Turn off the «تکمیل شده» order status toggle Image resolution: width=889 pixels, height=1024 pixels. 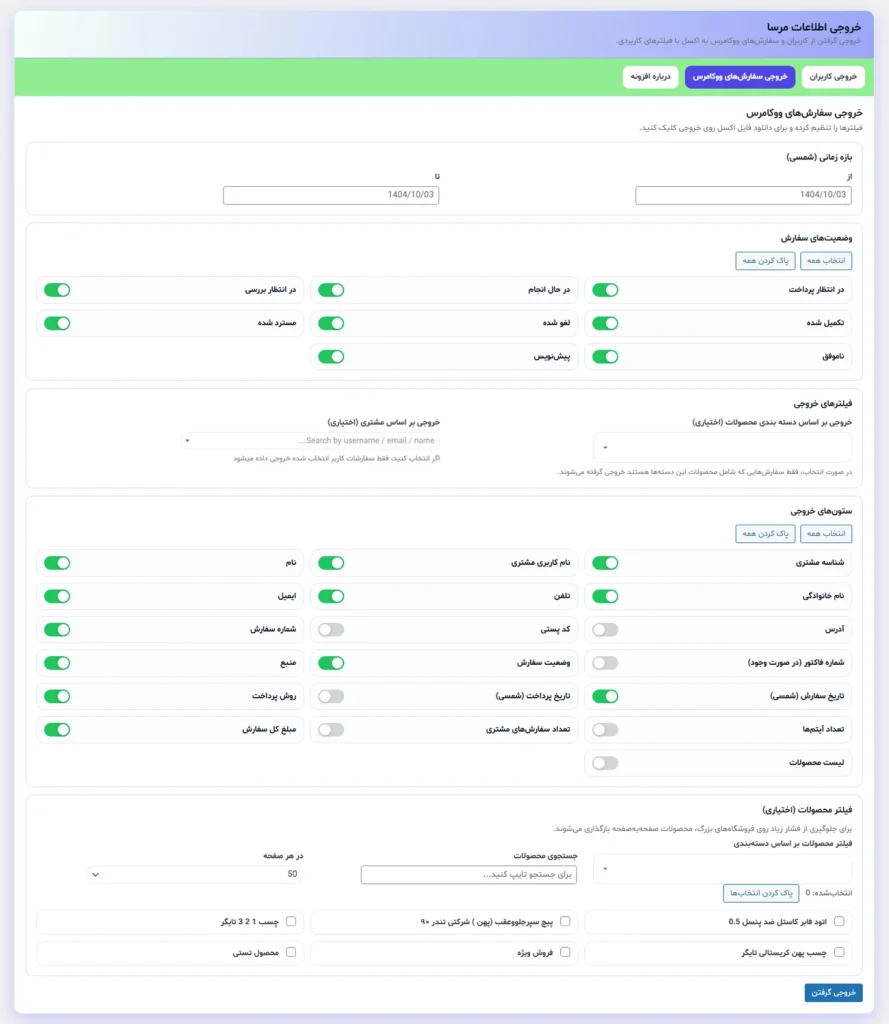[605, 323]
